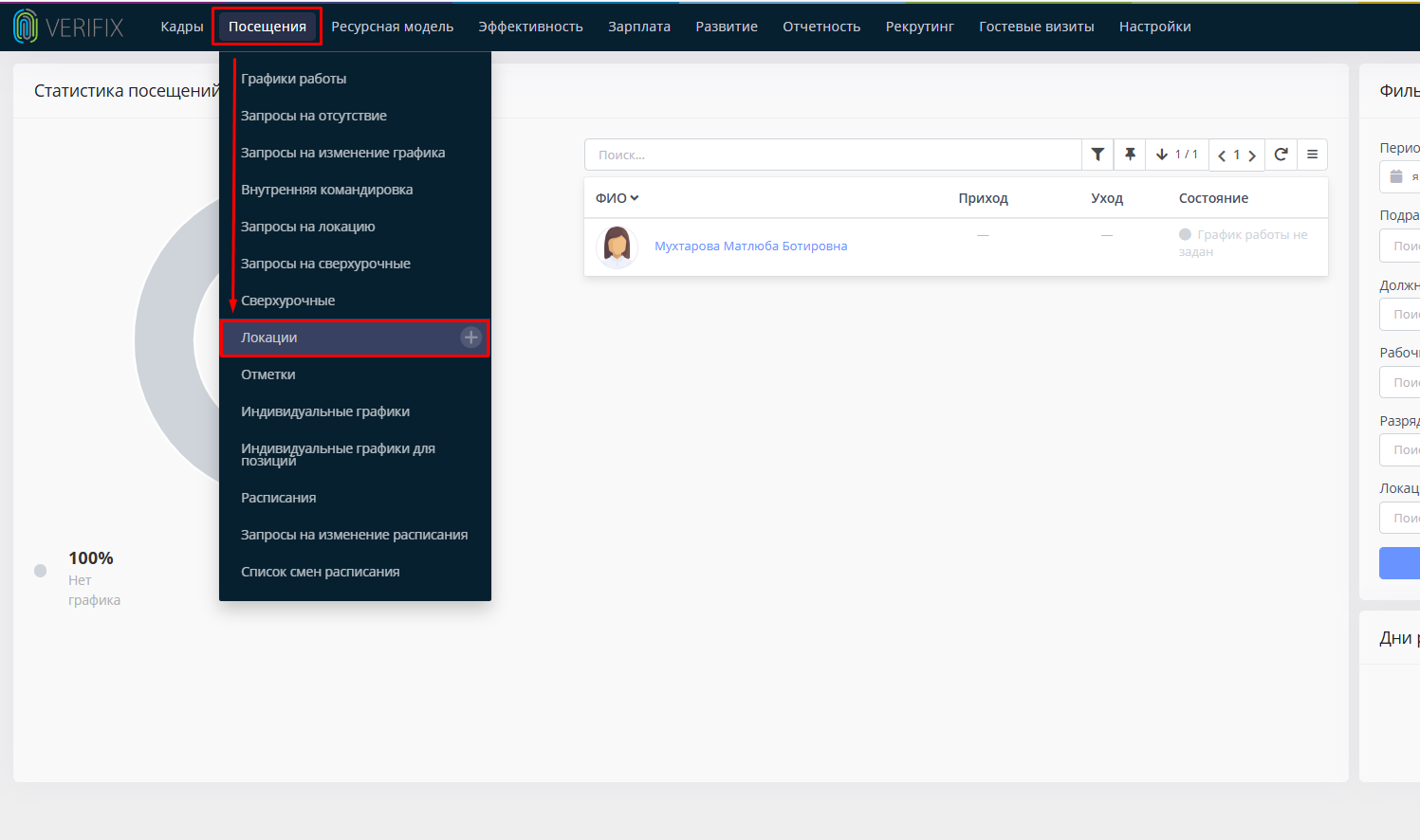Sort by ФИО column dropdown

(x=618, y=198)
